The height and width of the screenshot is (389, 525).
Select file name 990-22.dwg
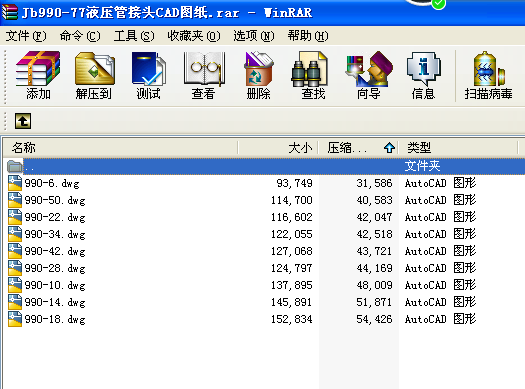click(x=55, y=218)
